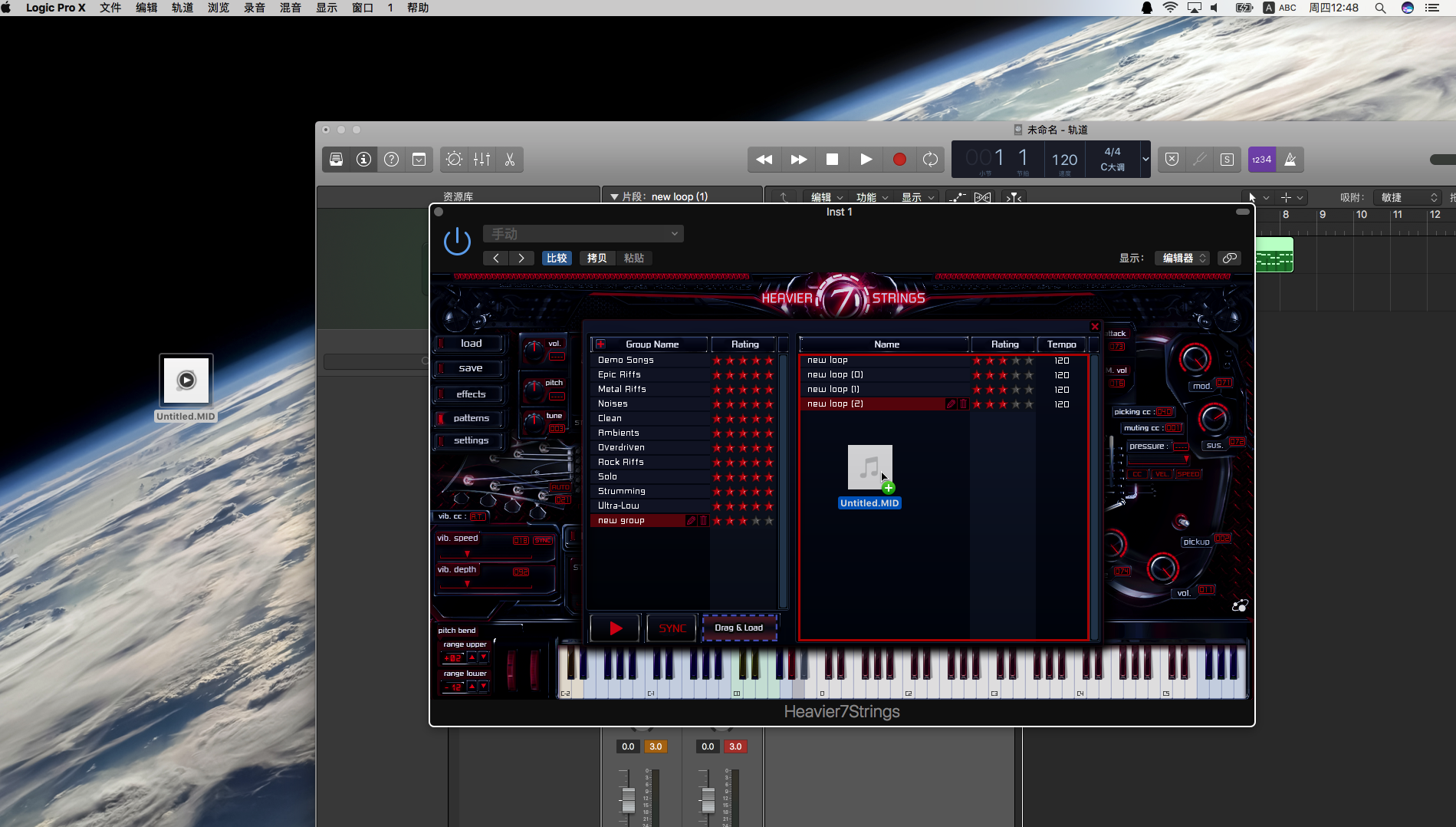This screenshot has width=1456, height=827.
Task: Adjust the vib. depth slider
Action: [x=467, y=584]
